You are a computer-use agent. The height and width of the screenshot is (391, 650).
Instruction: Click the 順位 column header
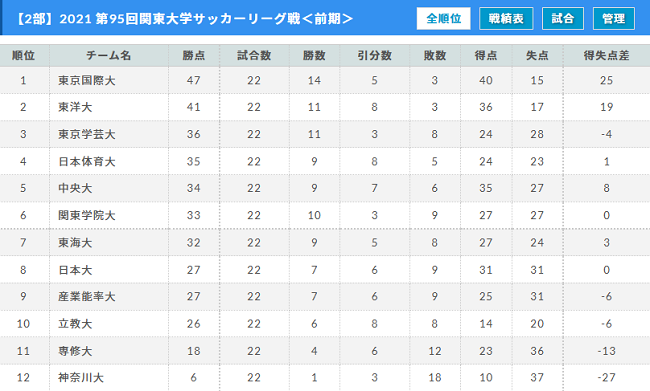23,56
